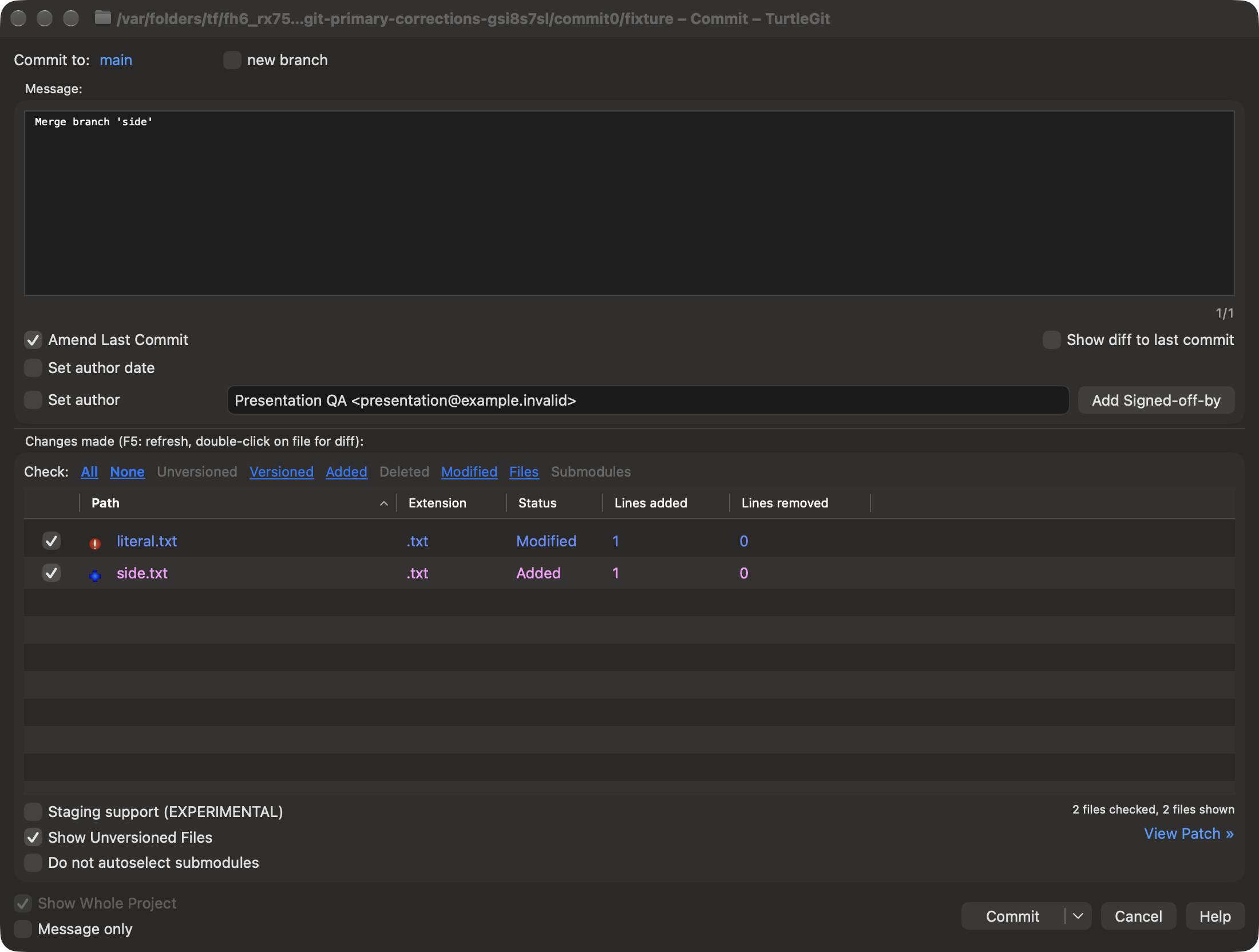The width and height of the screenshot is (1259, 952).
Task: Click the Modified status of literal.txt
Action: click(546, 541)
